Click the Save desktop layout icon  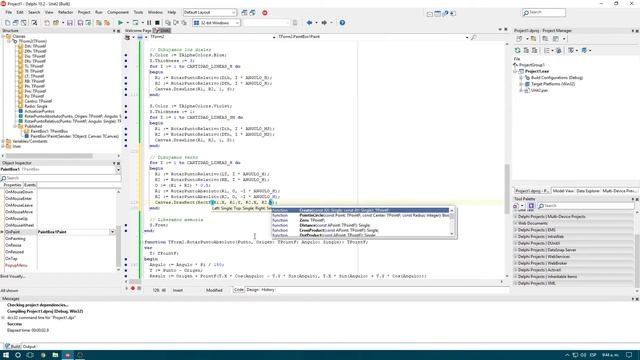coord(244,13)
